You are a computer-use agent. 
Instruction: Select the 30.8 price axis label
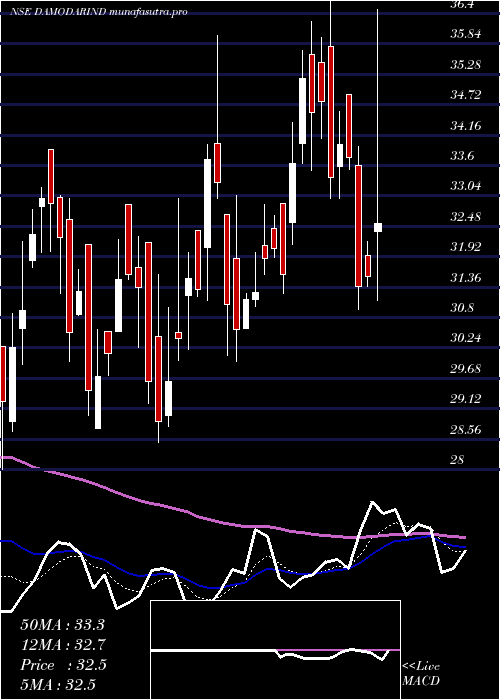tap(463, 308)
